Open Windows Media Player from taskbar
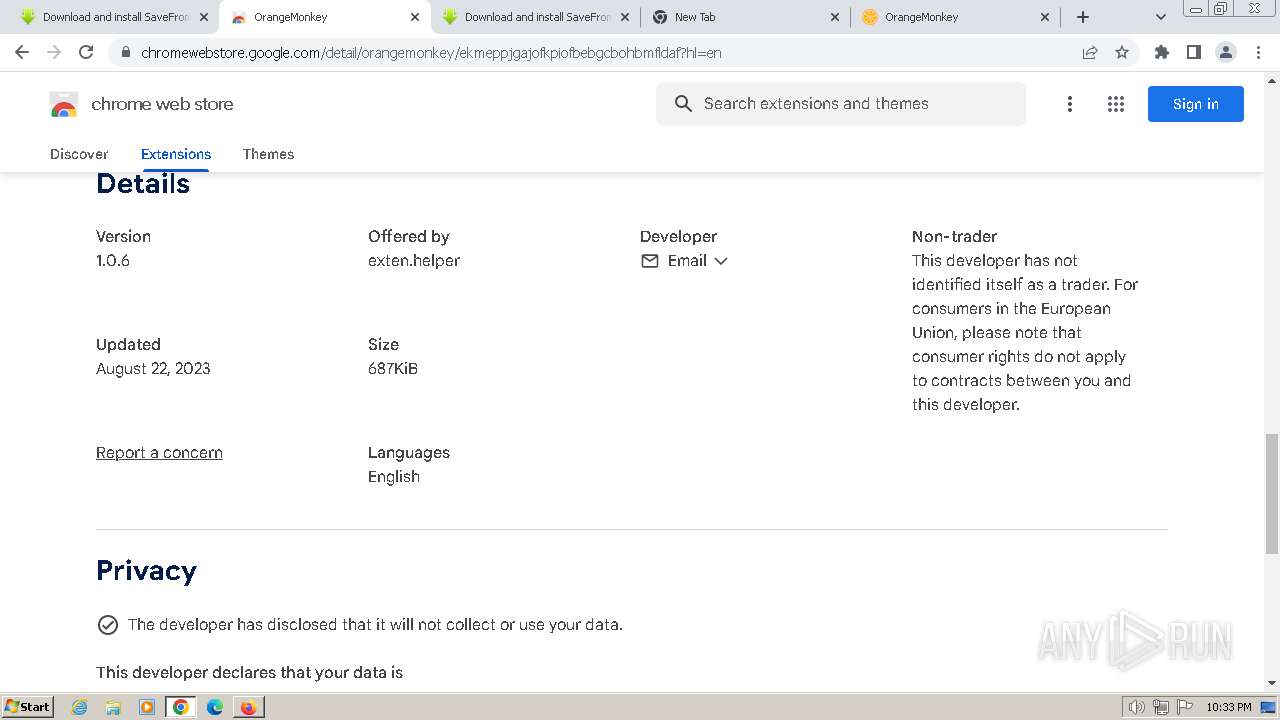Viewport: 1280px width, 720px height. 147,707
